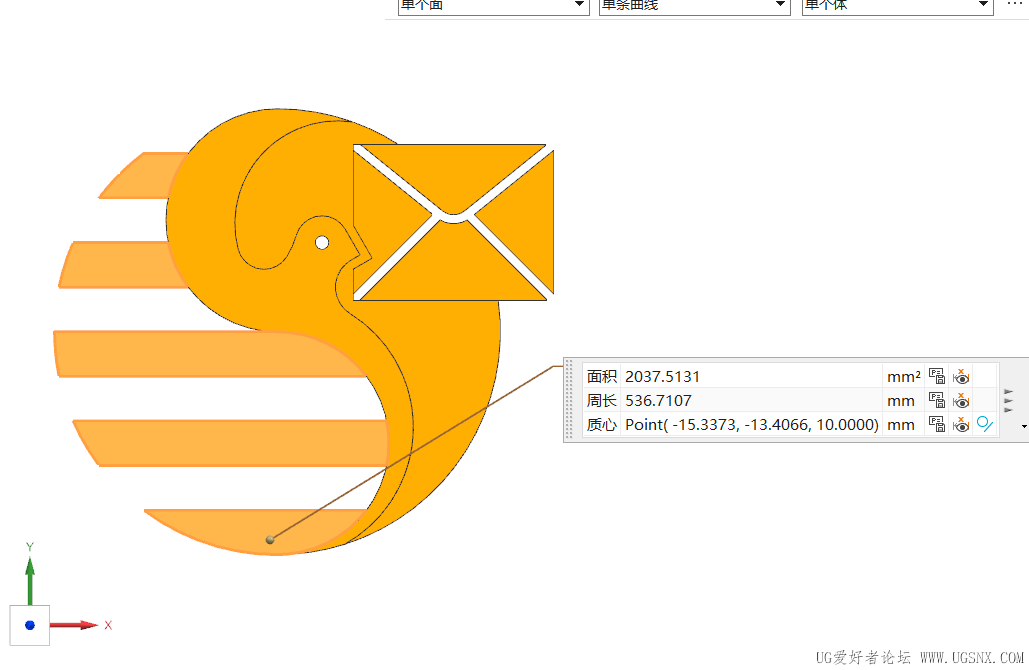
Task: Click the measurement anchor point on the model
Action: pos(270,539)
